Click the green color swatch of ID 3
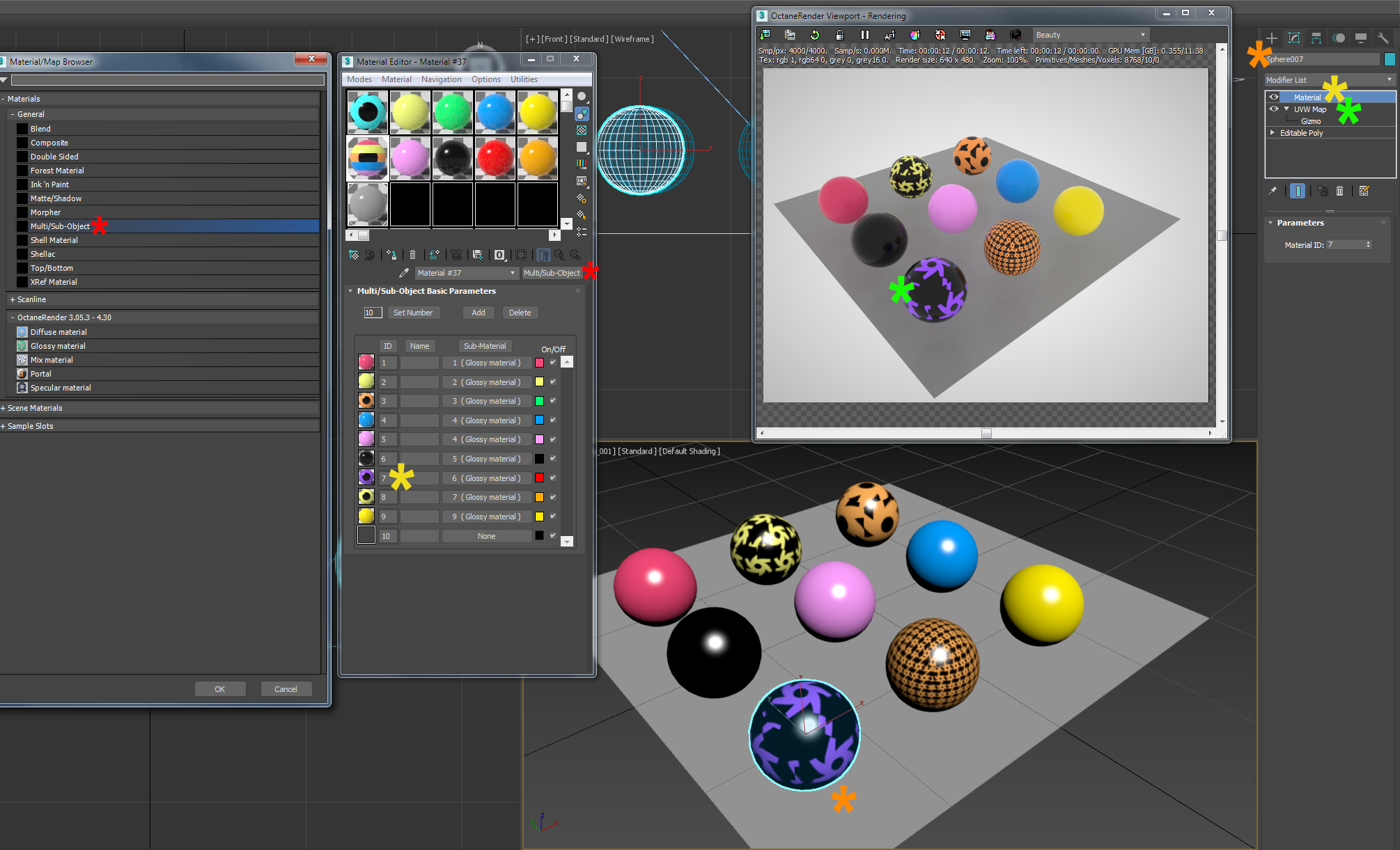This screenshot has height=850, width=1400. click(539, 401)
